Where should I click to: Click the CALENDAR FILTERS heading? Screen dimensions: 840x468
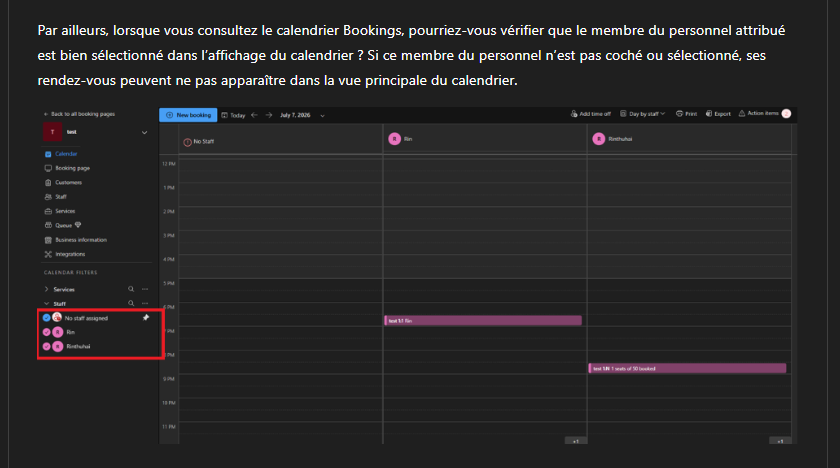(71, 273)
